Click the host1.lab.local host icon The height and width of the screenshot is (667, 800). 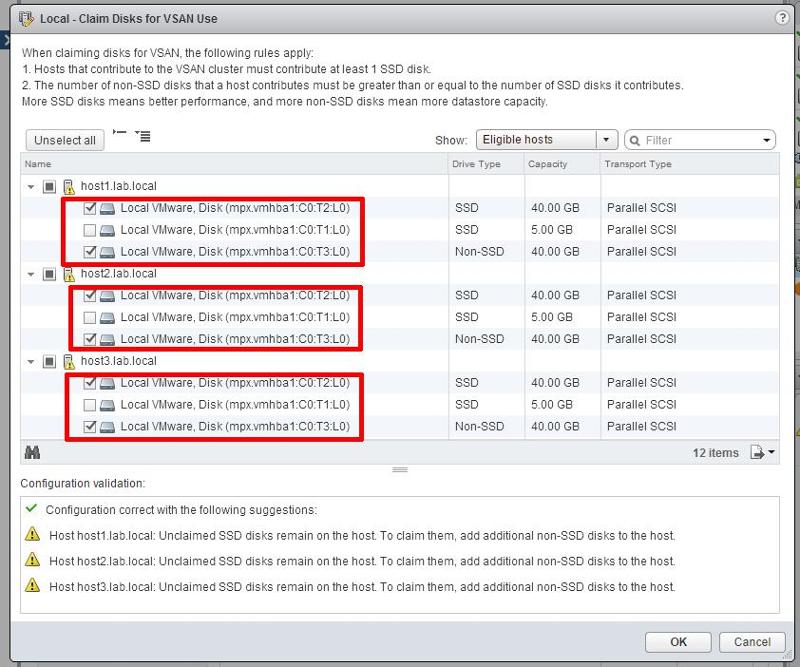pos(69,187)
